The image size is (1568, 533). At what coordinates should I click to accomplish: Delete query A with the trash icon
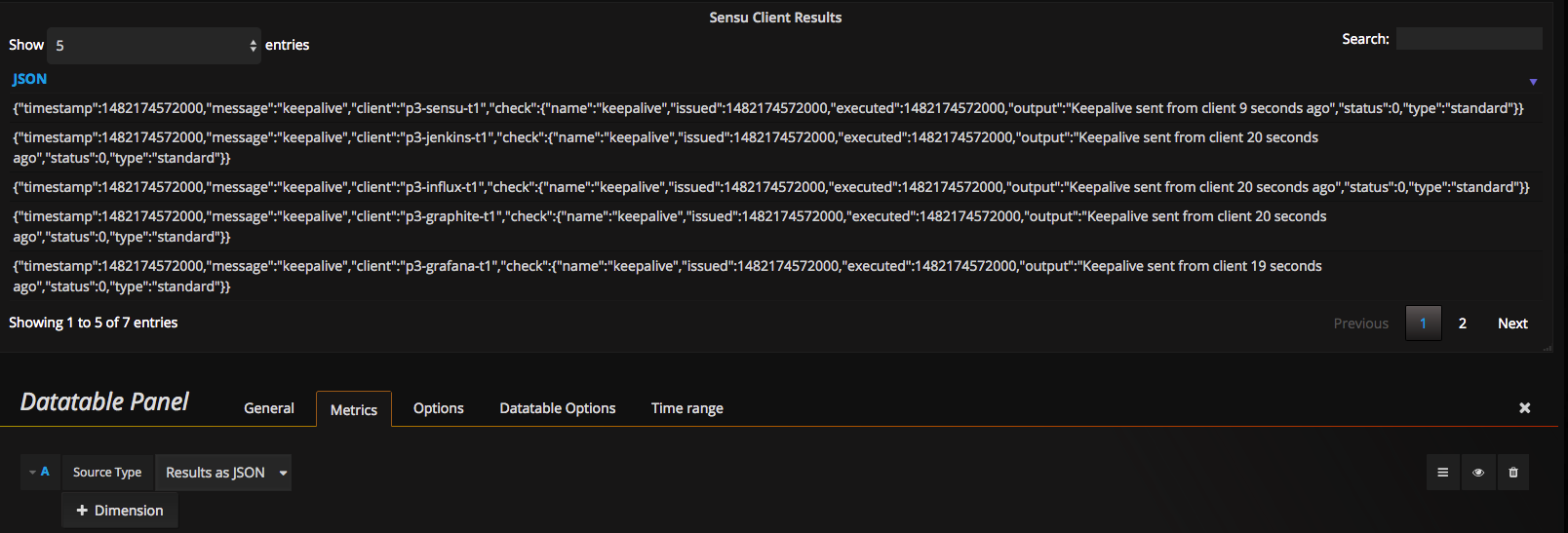point(1513,473)
